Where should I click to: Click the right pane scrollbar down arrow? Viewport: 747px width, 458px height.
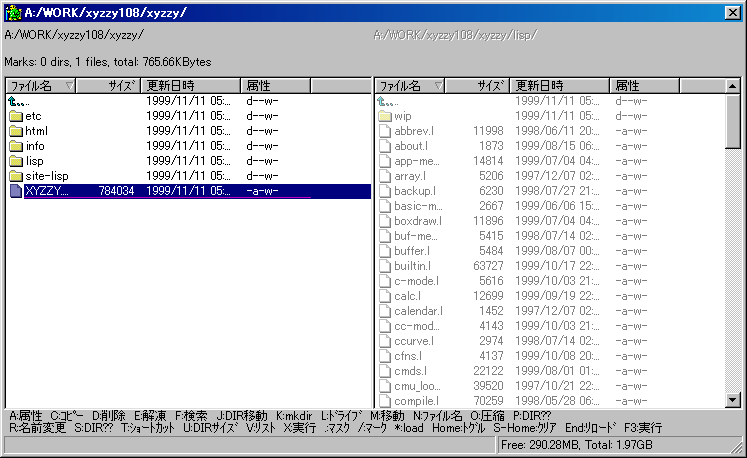click(732, 400)
